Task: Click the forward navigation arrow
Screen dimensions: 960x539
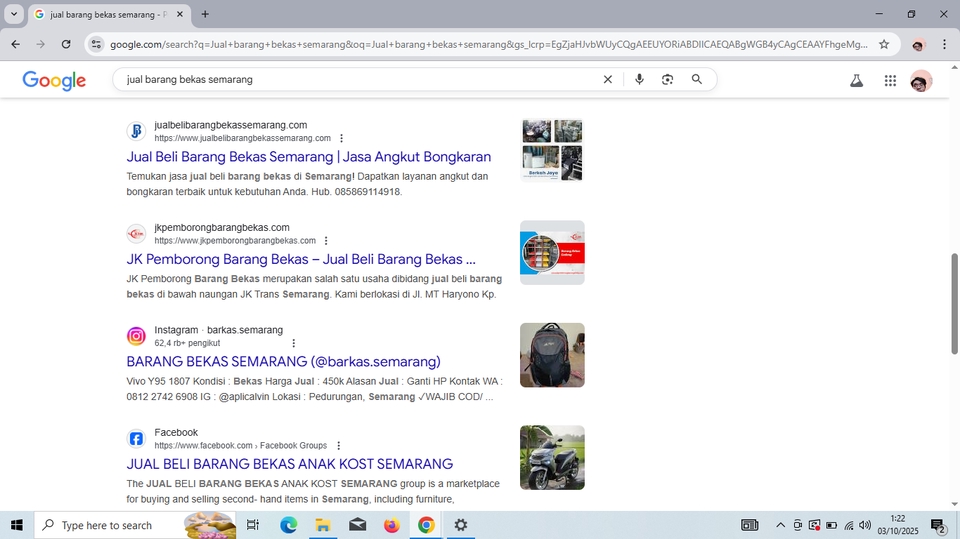Action: (40, 44)
